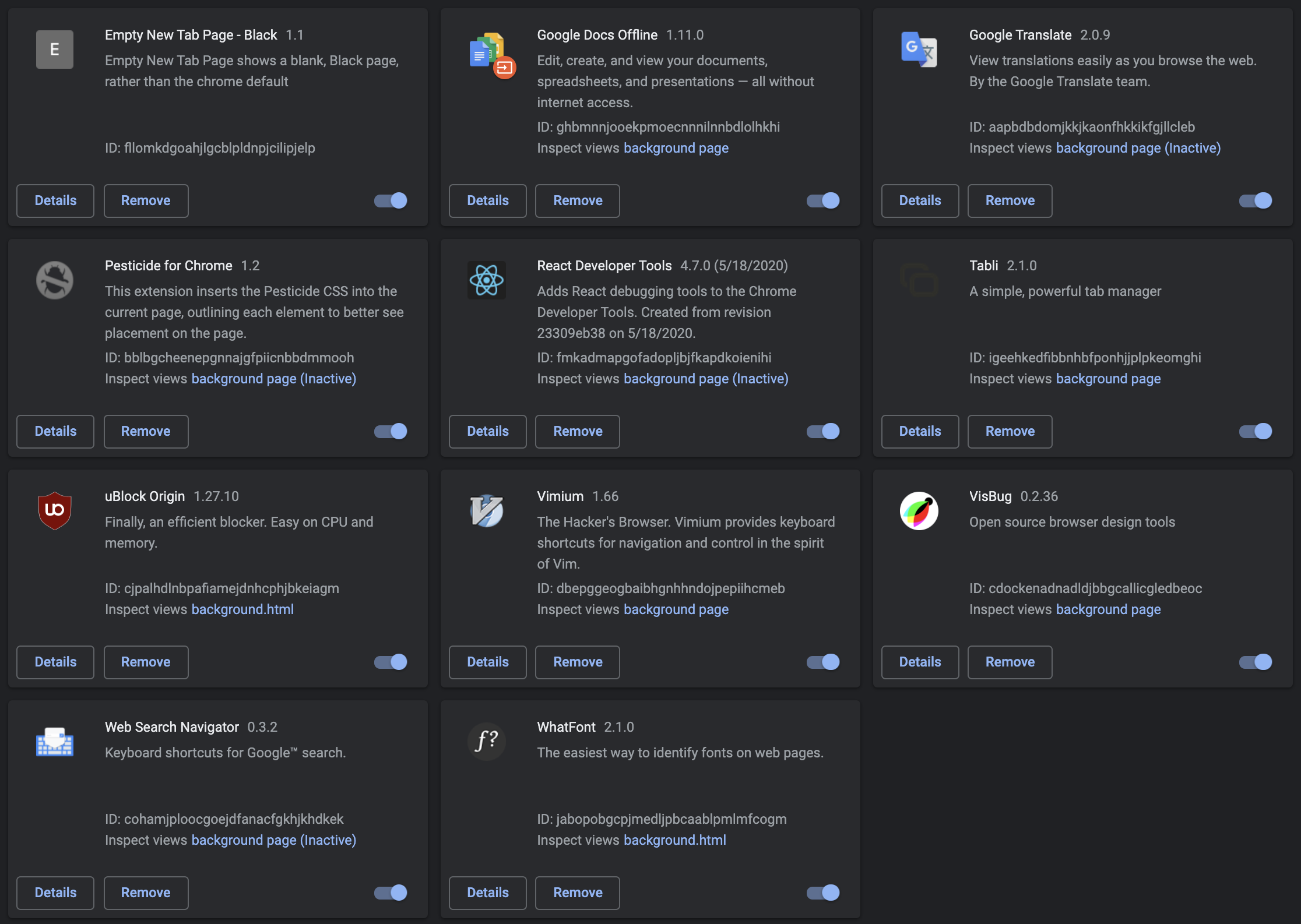1301x924 pixels.
Task: Disable the WhatFont extension switch
Action: pos(823,893)
